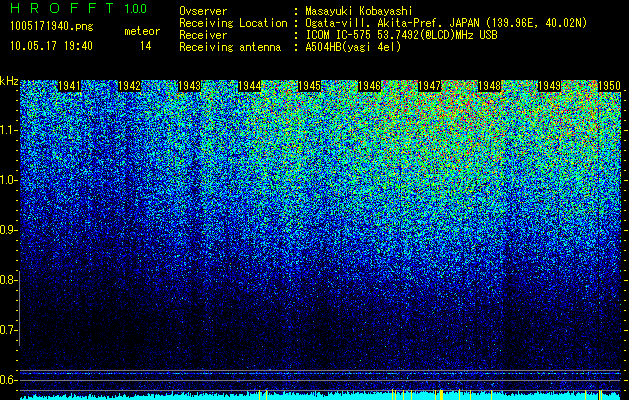Image resolution: width=629 pixels, height=400 pixels.
Task: Click the 1.1 frequency axis label
Action: pyautogui.click(x=9, y=130)
